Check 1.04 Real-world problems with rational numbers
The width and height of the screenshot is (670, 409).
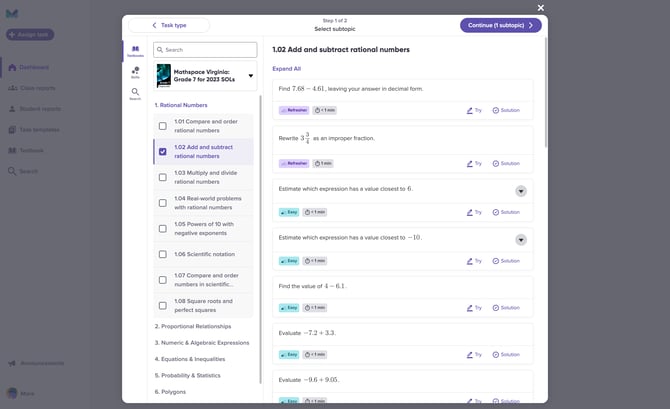[163, 203]
